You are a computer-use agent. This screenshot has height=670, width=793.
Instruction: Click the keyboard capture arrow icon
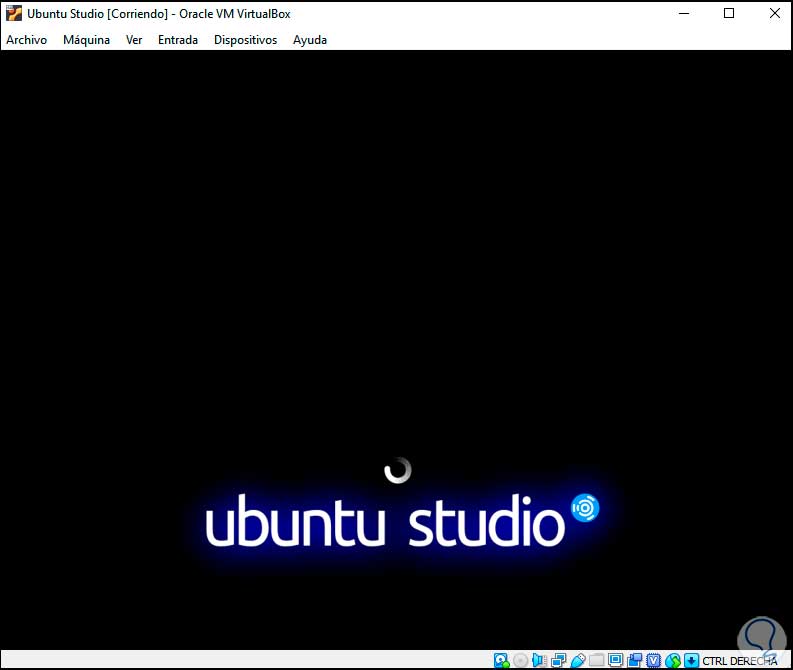tap(691, 660)
